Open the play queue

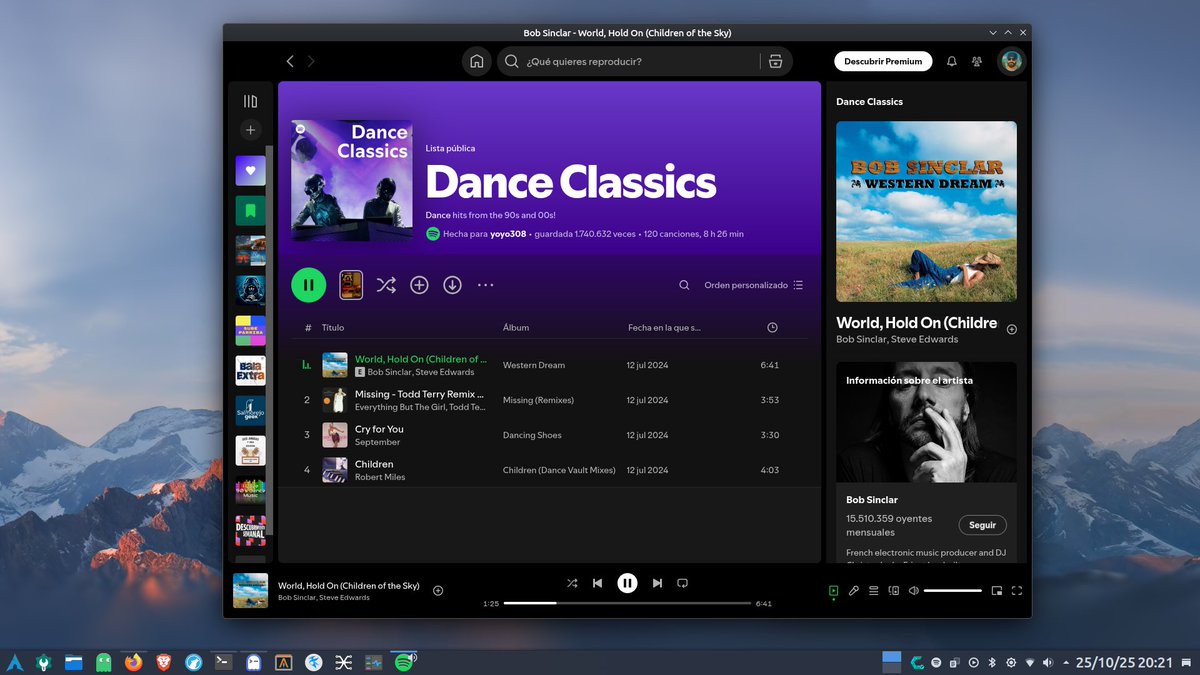(x=873, y=591)
